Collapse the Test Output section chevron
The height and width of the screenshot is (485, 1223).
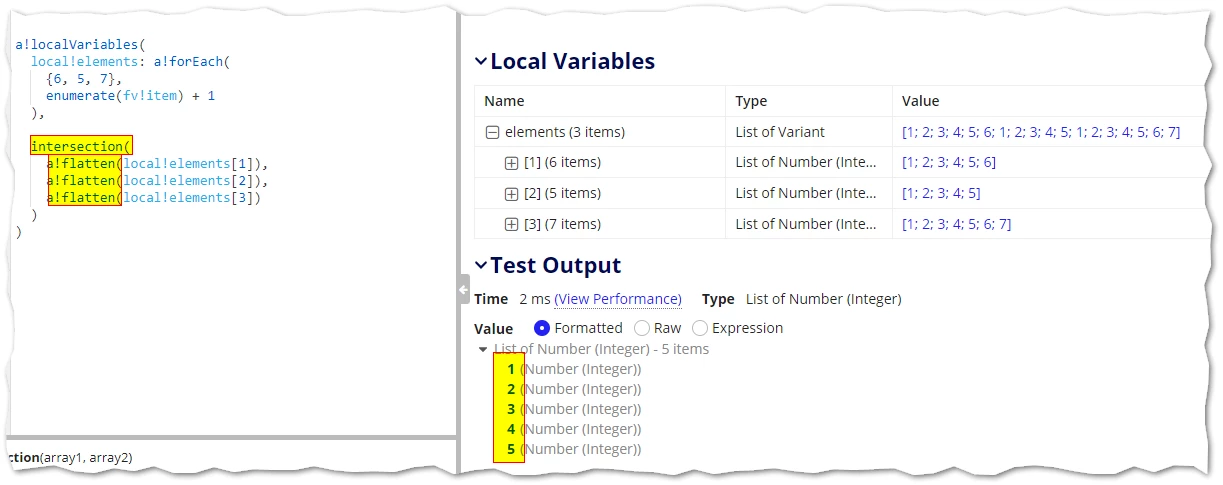coord(481,266)
